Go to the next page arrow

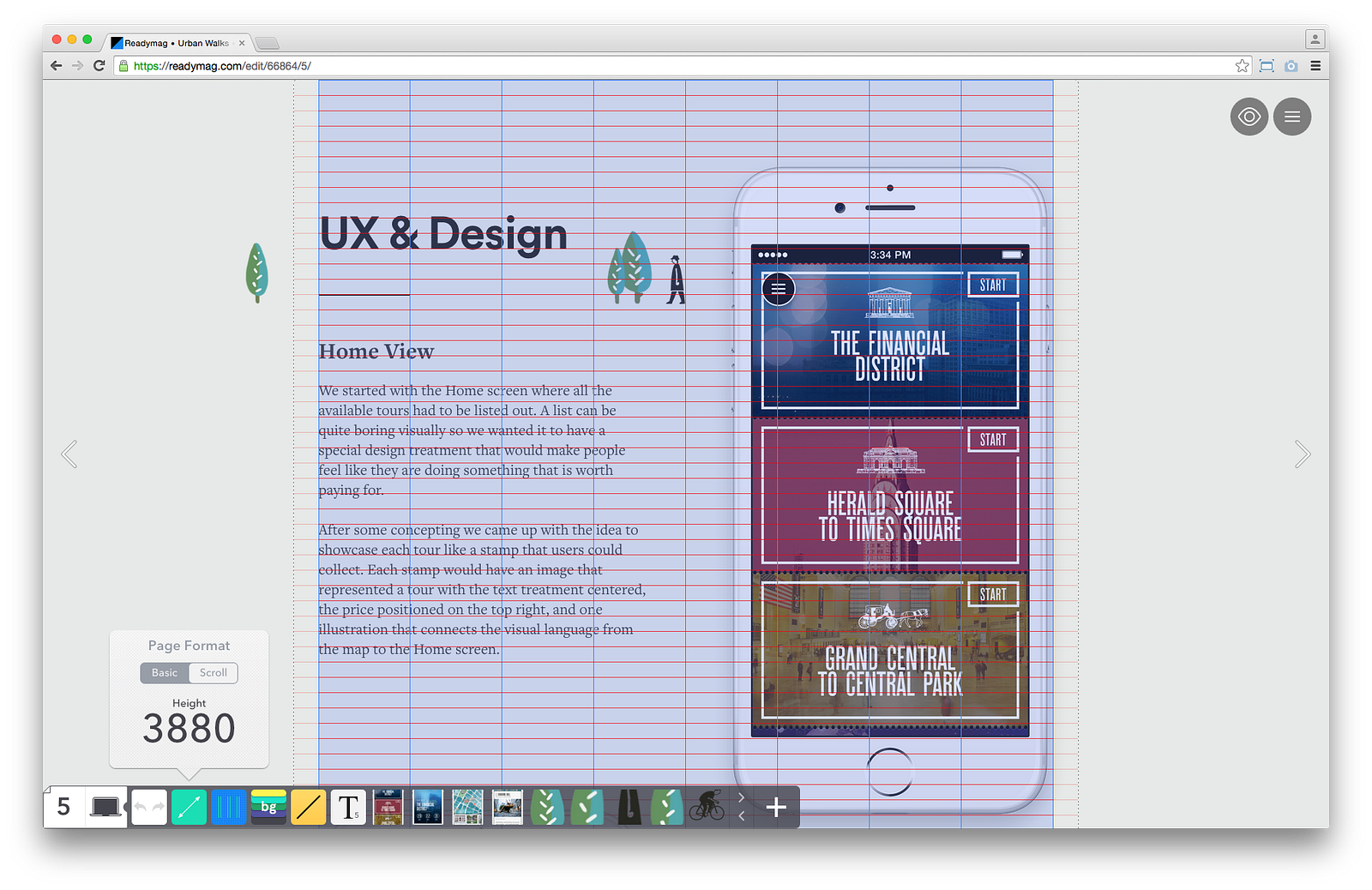pos(1302,454)
